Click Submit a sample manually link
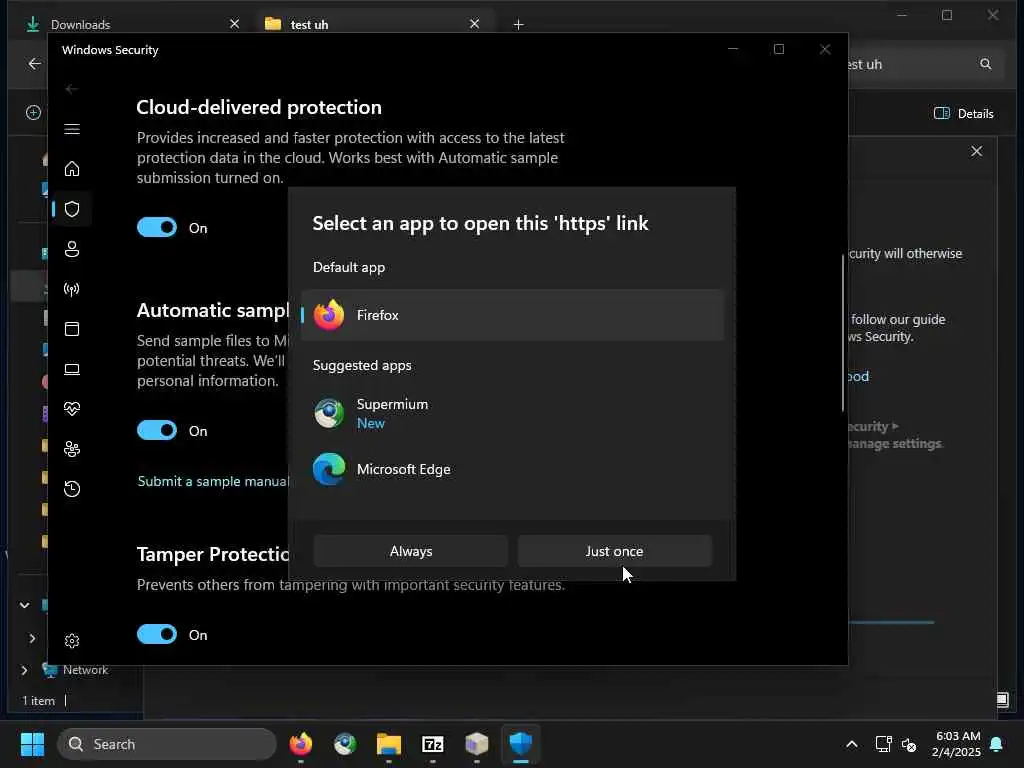Screen dimensions: 1024x768 pyautogui.click(x=213, y=481)
